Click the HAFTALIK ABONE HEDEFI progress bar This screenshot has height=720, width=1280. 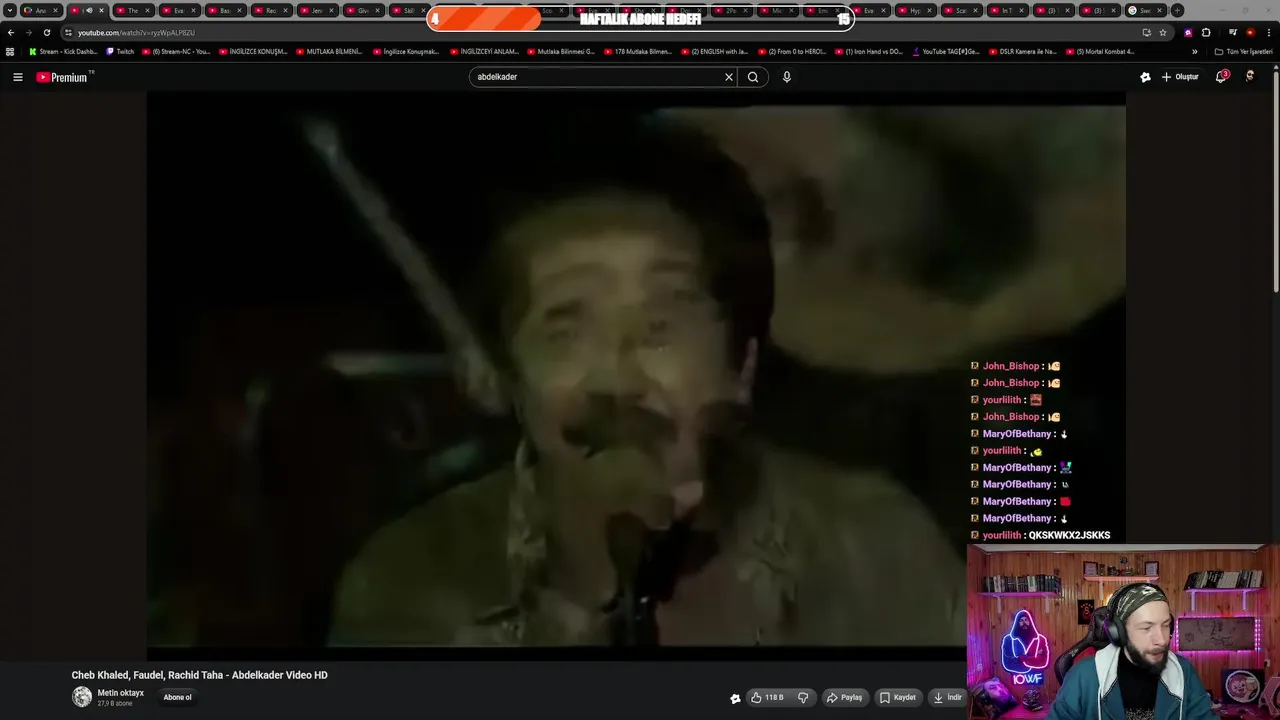click(x=640, y=19)
